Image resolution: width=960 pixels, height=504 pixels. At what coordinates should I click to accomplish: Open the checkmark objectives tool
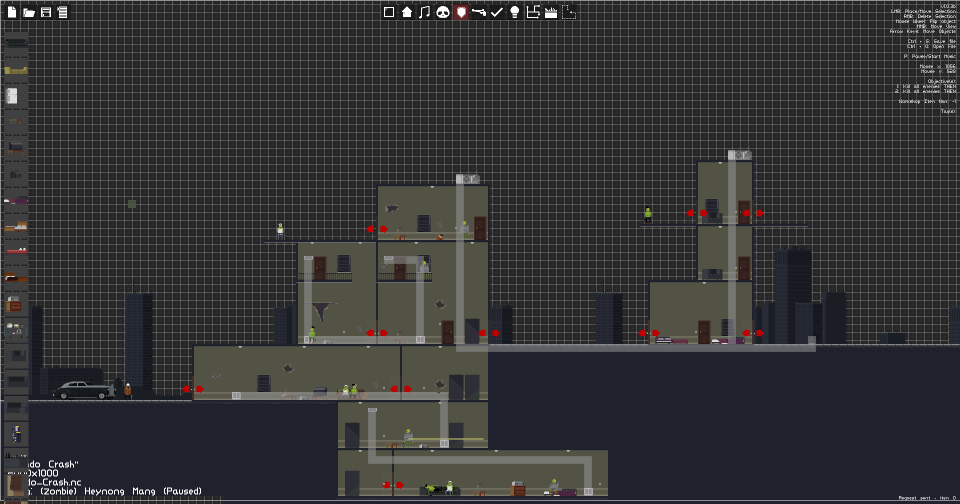497,12
